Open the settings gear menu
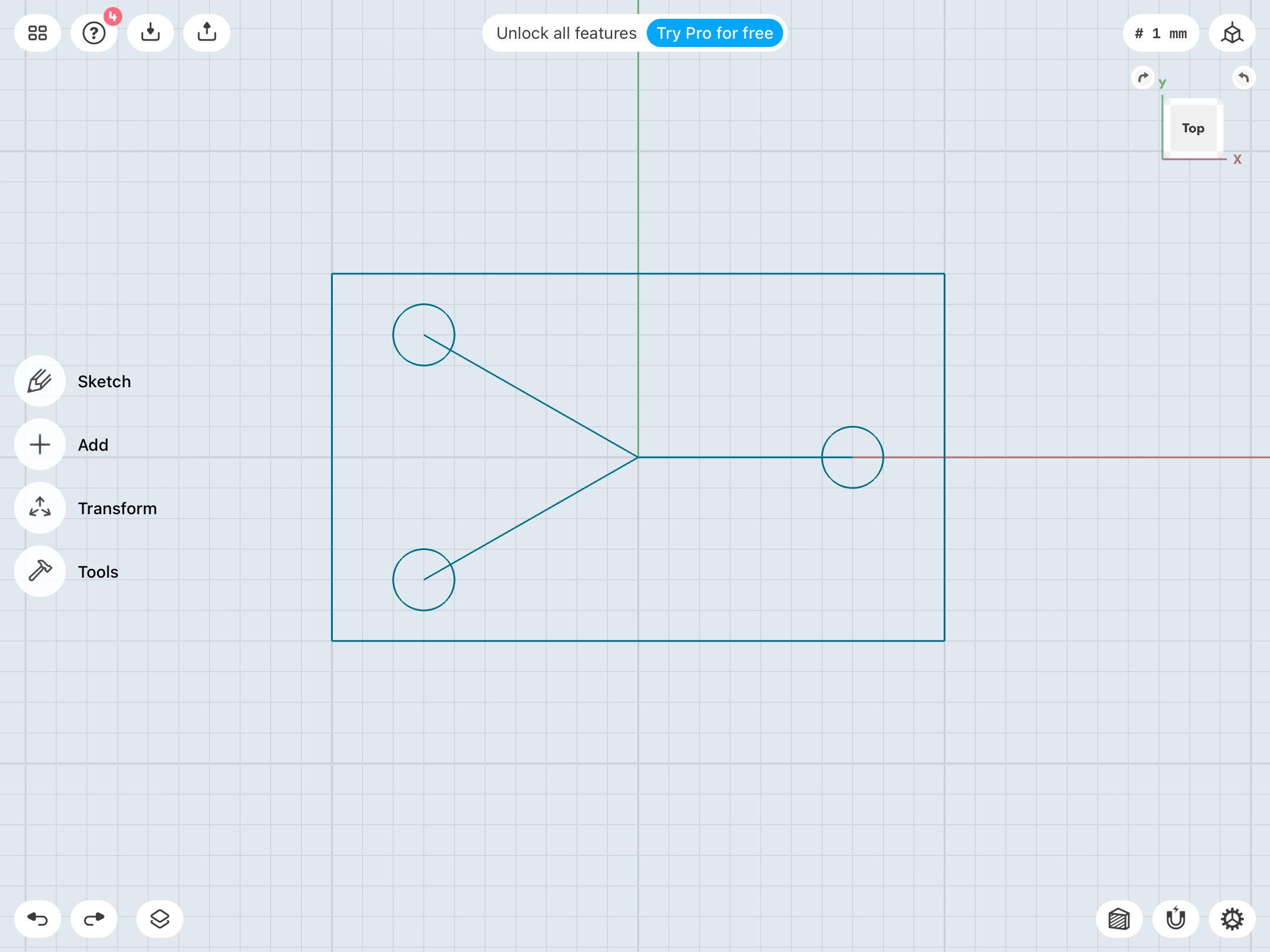1270x952 pixels. (1232, 919)
